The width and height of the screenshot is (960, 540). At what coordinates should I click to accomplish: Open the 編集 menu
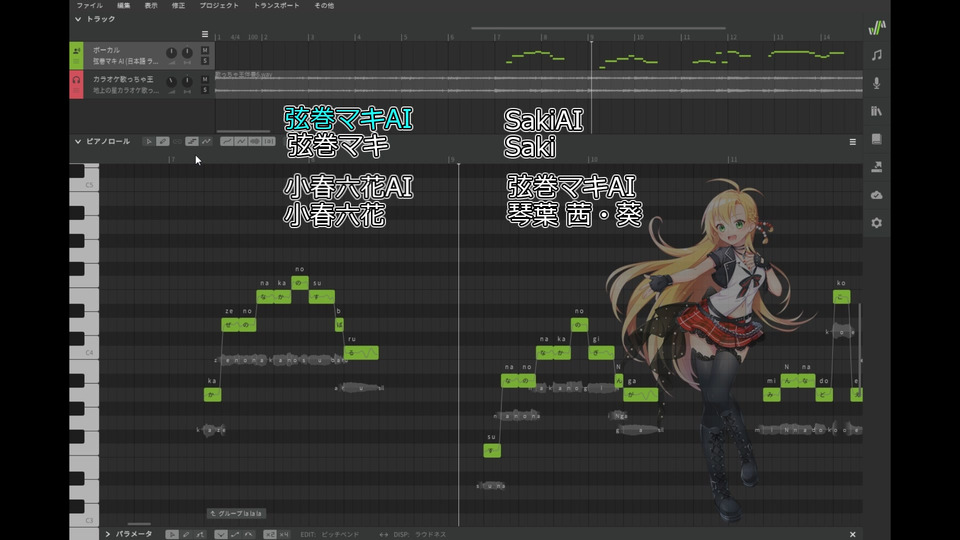click(x=124, y=6)
